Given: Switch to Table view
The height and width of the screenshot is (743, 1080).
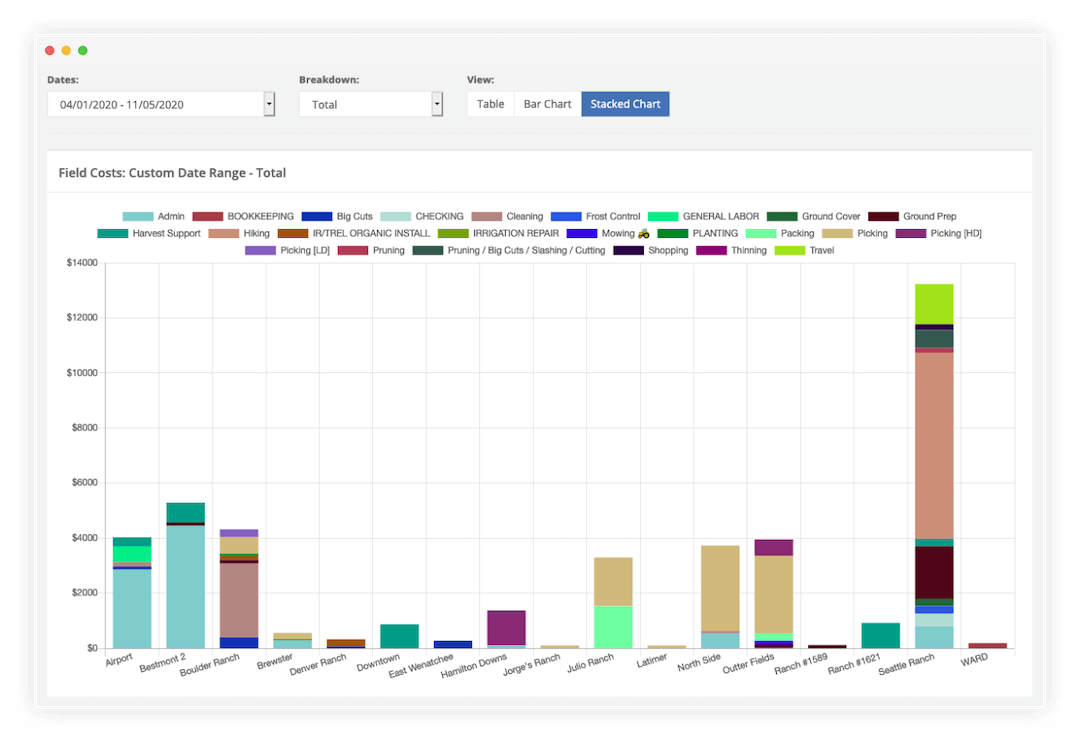Looking at the screenshot, I should [x=490, y=104].
